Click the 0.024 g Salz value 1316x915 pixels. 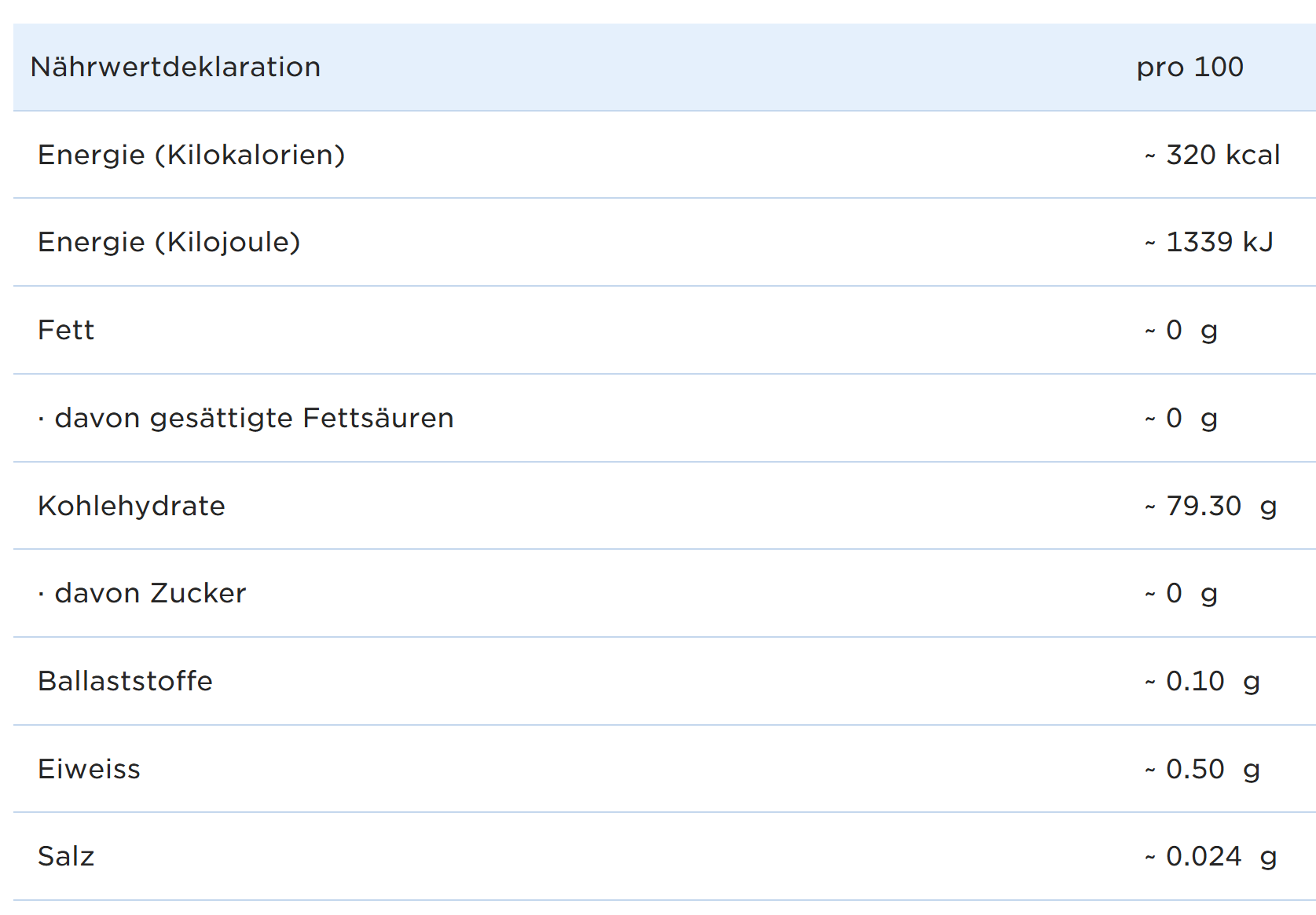[x=1211, y=857]
